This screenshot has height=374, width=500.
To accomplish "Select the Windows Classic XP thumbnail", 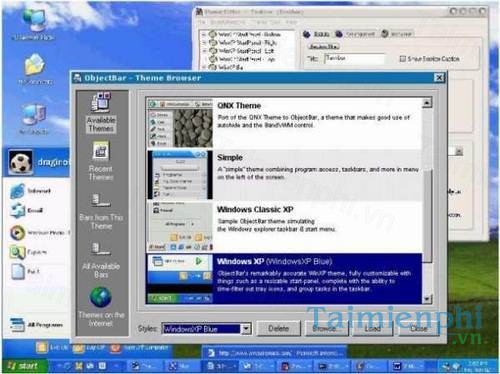I will tap(180, 226).
